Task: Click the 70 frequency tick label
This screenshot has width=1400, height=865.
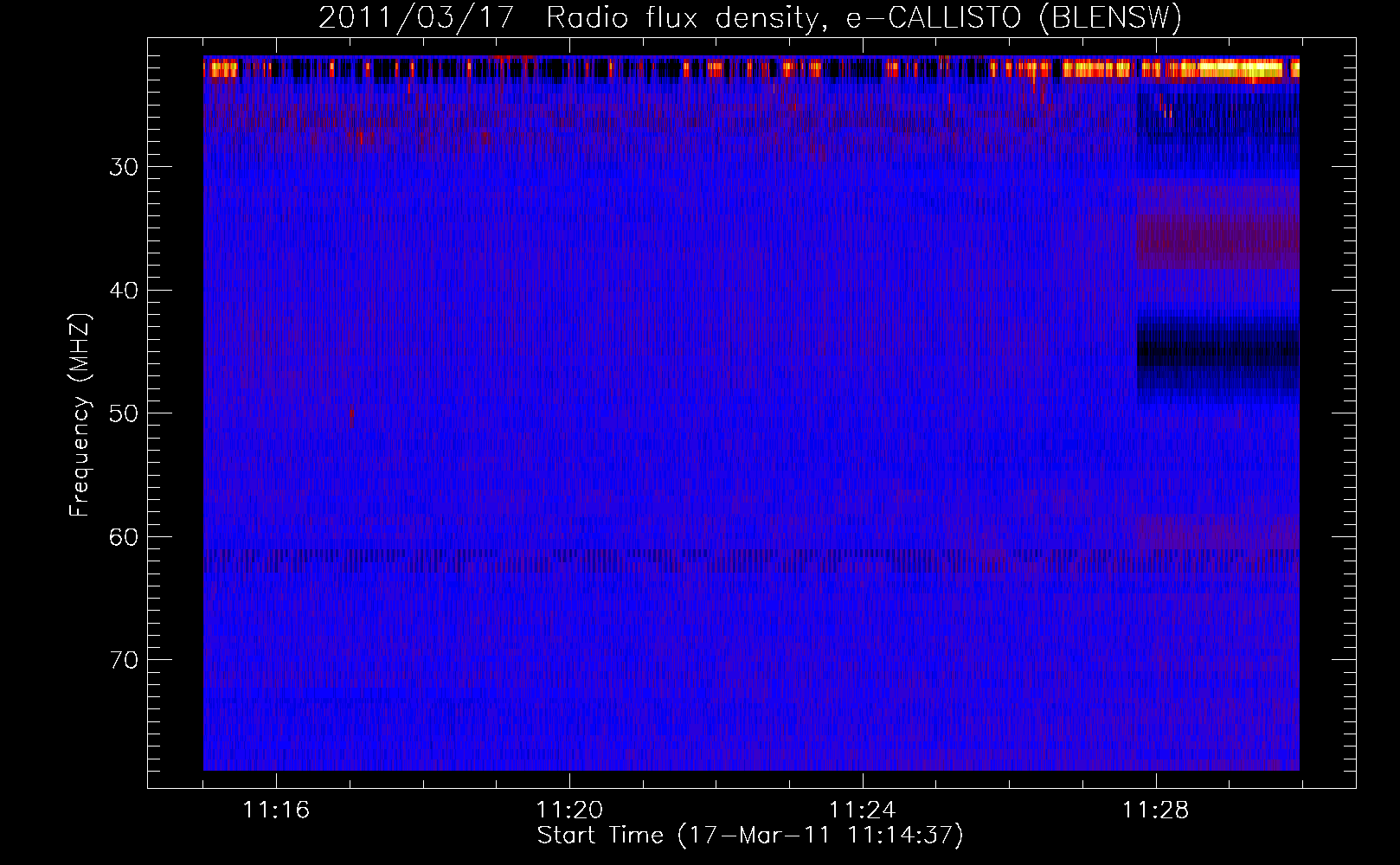Action: click(124, 660)
